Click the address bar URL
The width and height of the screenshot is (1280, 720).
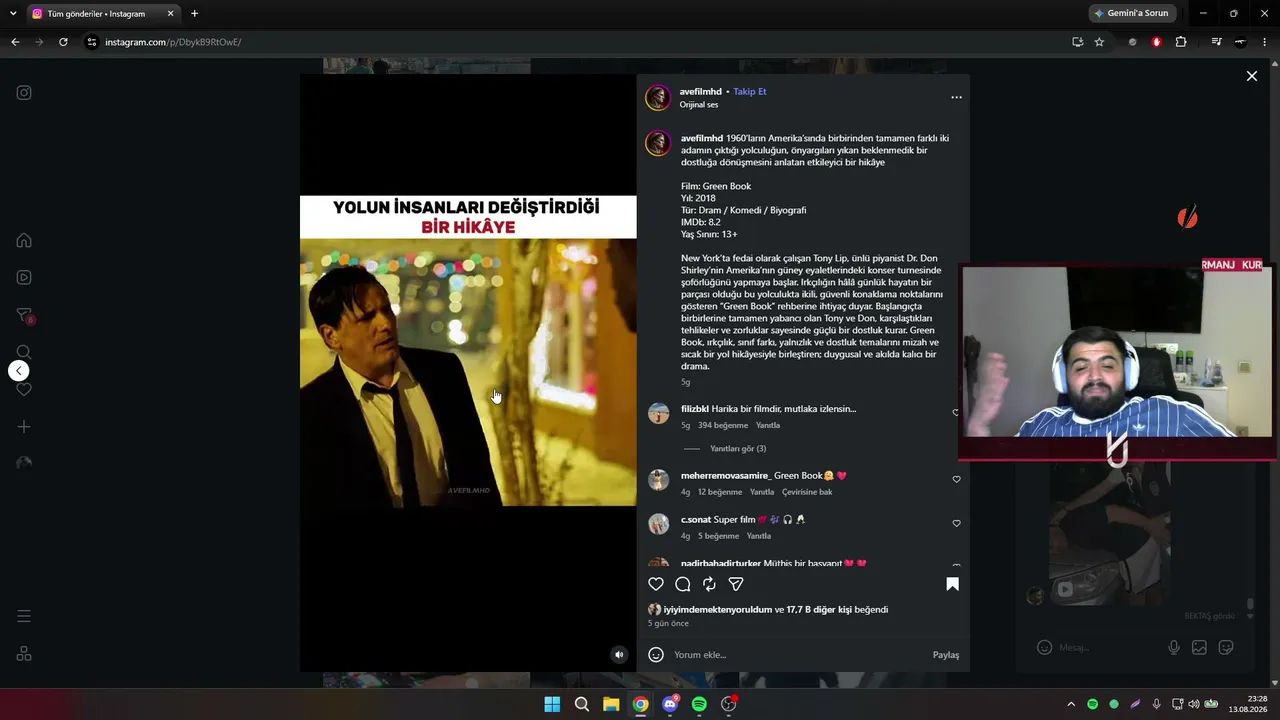(173, 42)
